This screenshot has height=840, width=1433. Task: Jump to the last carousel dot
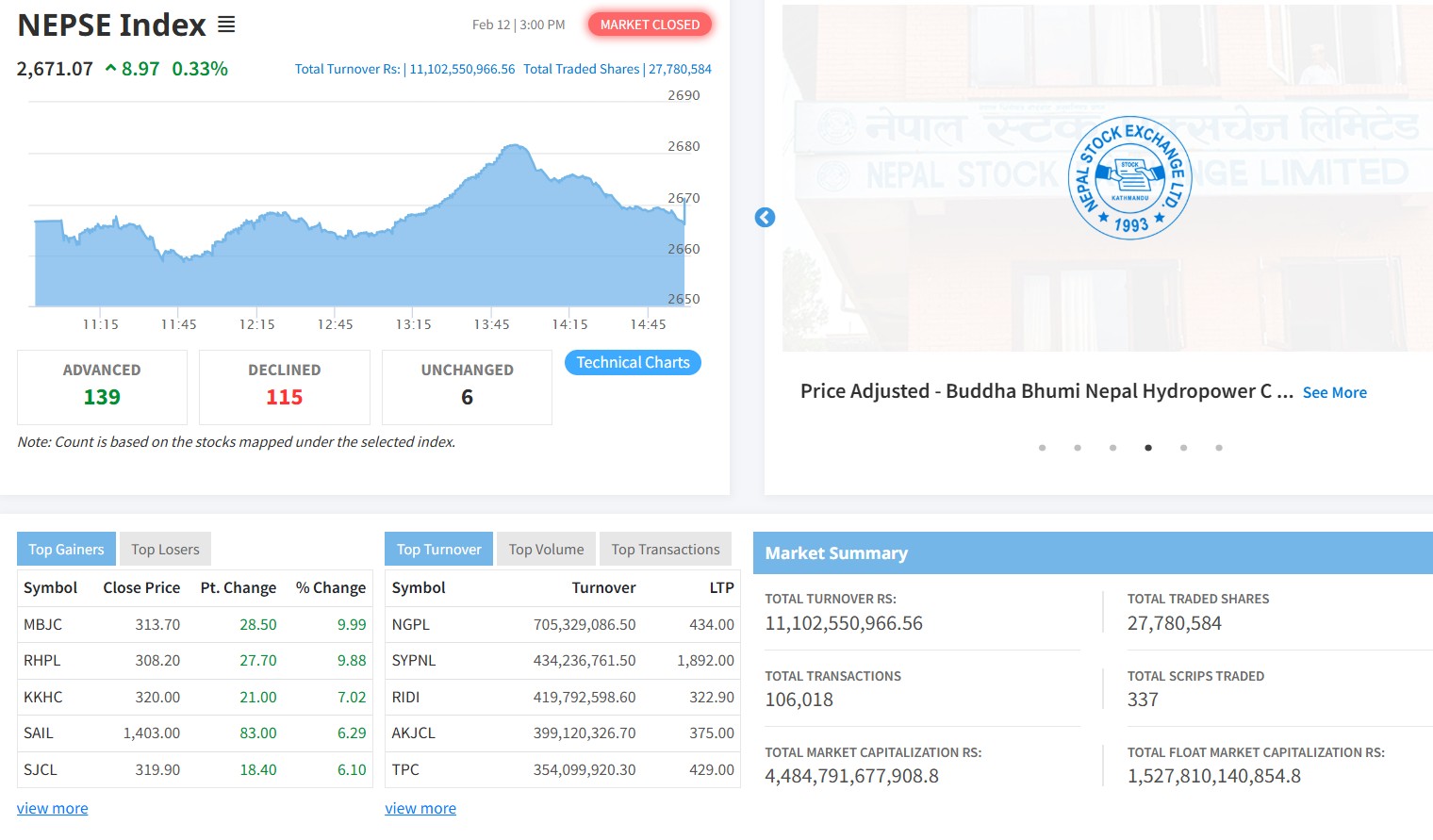pyautogui.click(x=1219, y=448)
